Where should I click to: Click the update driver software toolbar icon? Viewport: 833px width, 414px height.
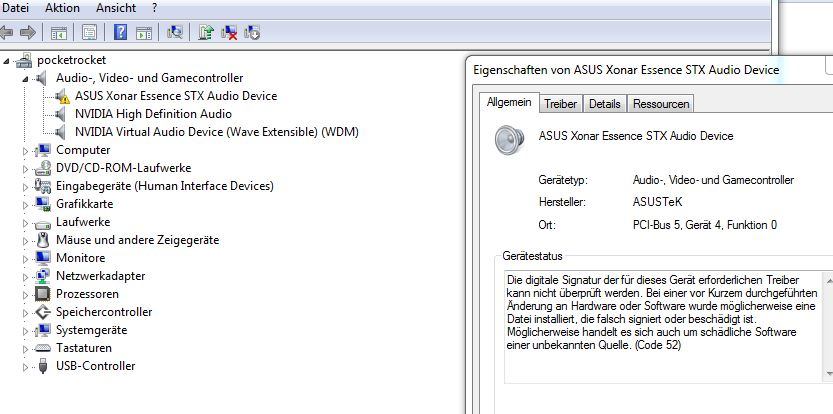tap(206, 33)
